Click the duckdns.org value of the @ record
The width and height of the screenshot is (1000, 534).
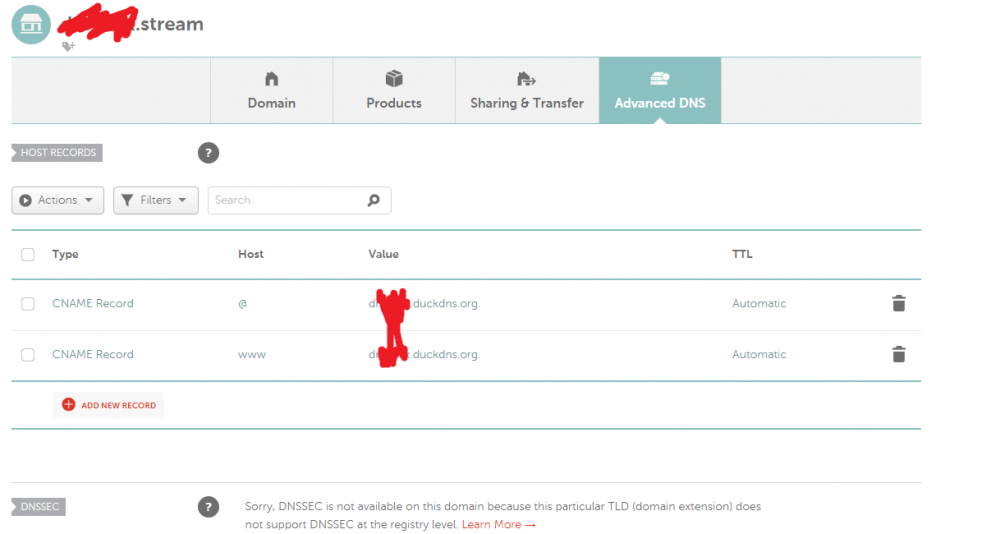pos(424,304)
